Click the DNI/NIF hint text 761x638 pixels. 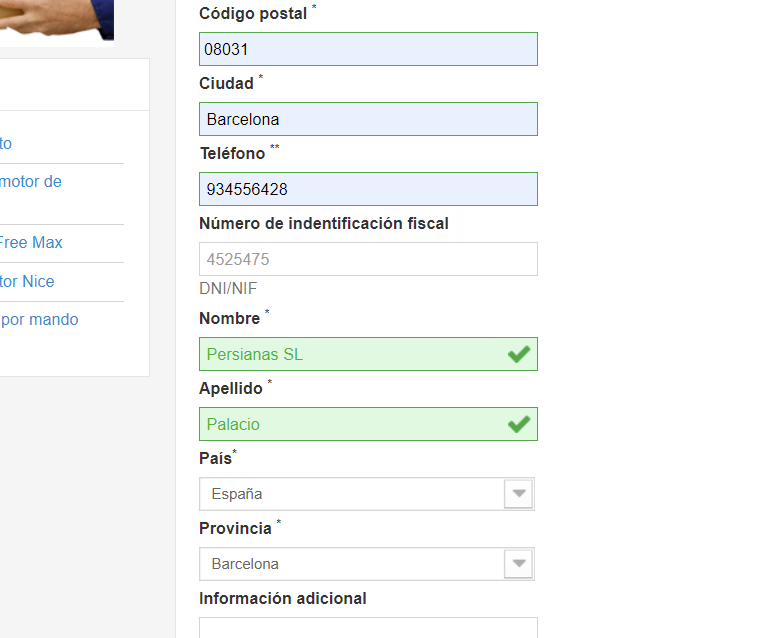(x=228, y=289)
